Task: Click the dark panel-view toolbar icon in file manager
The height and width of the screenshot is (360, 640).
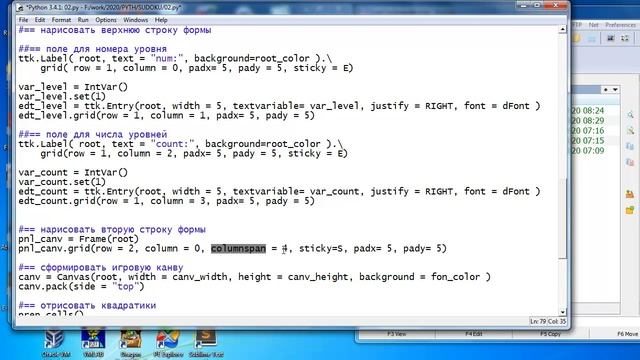Action: tap(611, 38)
